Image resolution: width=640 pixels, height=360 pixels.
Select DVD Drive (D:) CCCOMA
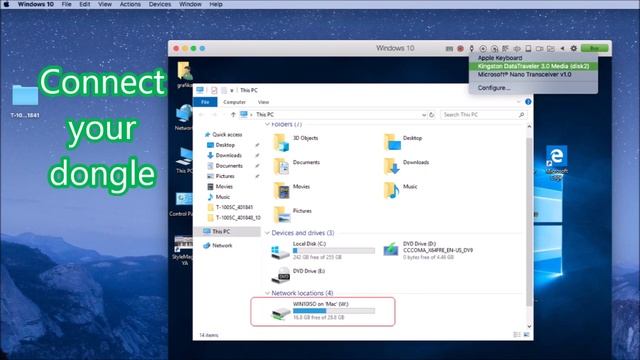pos(428,250)
